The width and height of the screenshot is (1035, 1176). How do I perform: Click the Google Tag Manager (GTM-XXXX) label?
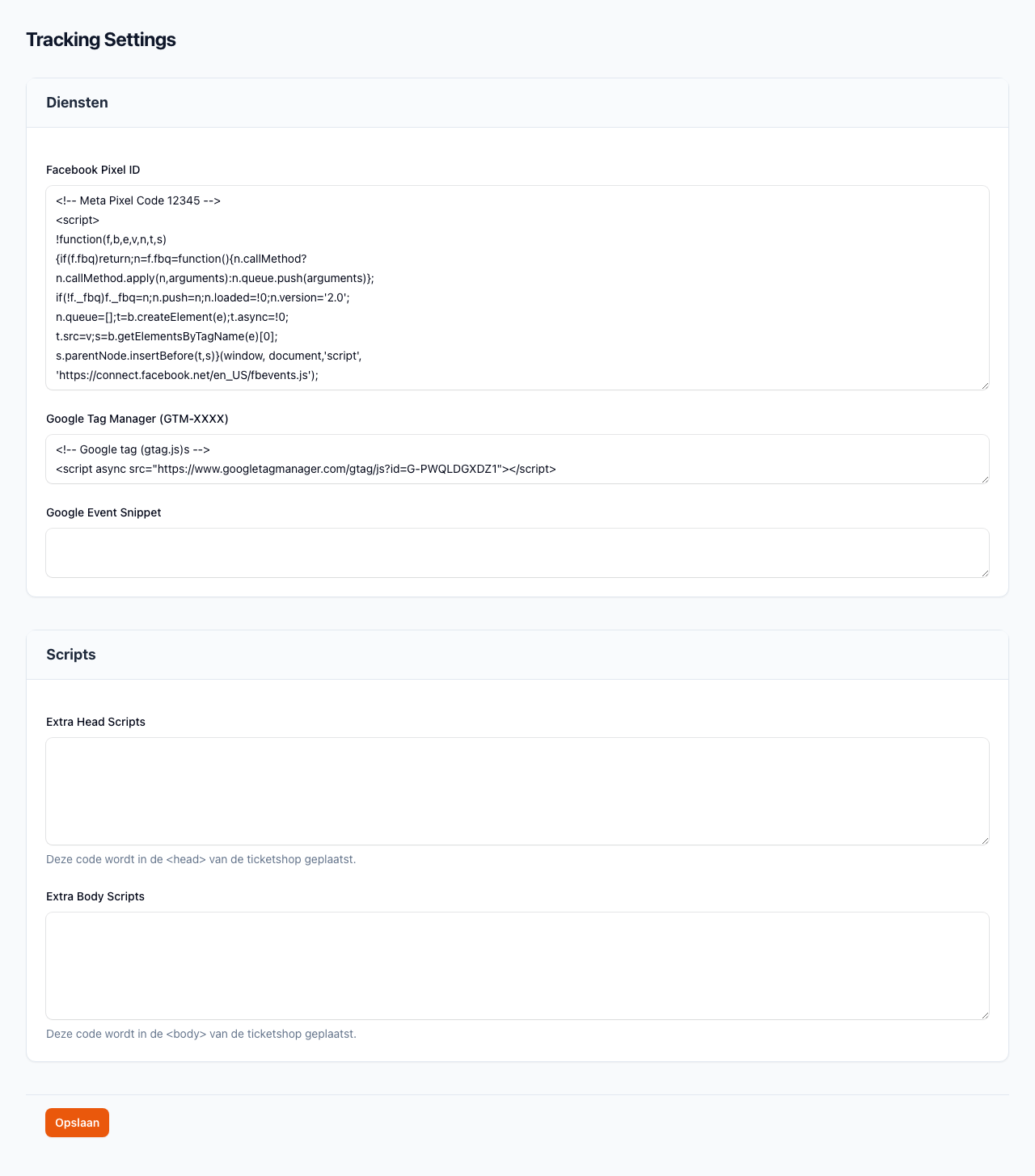tap(137, 419)
